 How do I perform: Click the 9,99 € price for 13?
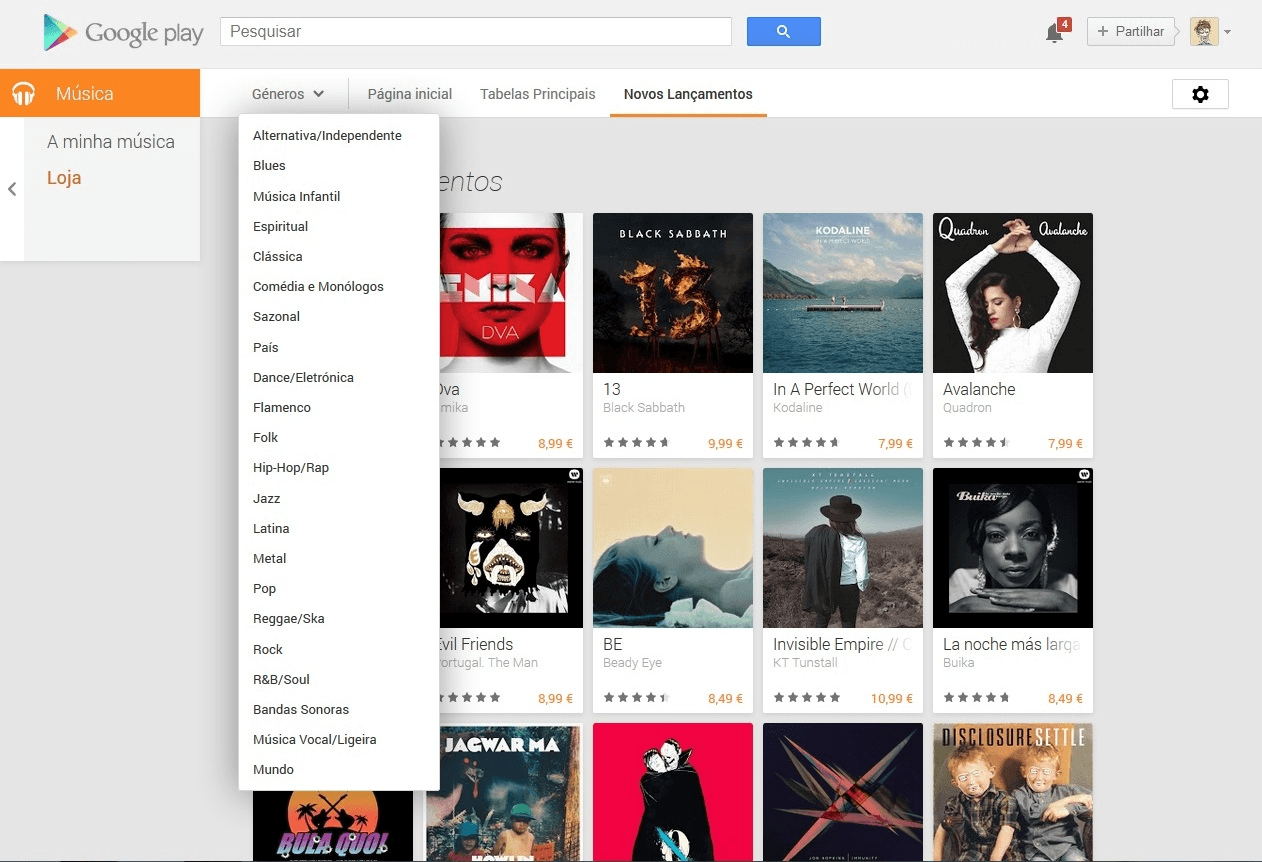[725, 444]
